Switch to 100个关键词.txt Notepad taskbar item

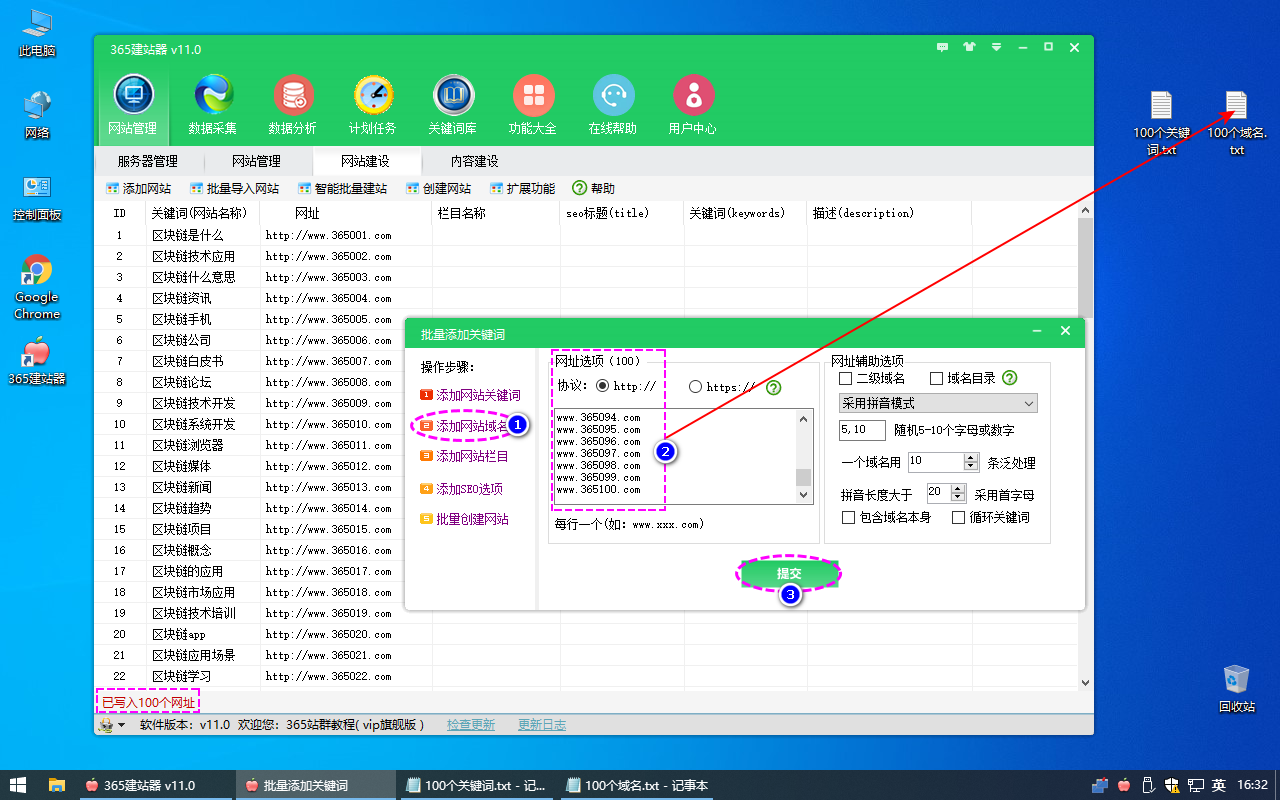476,785
